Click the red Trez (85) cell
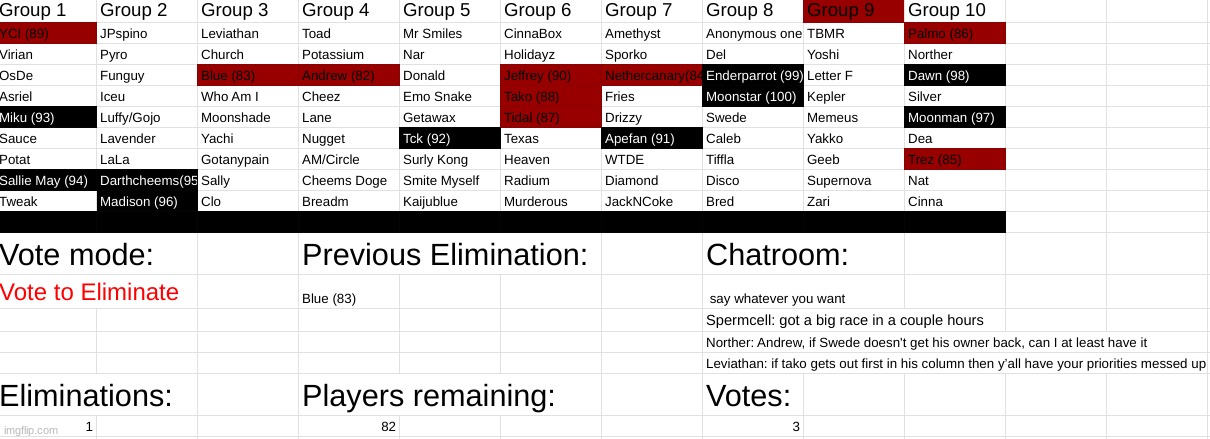Image resolution: width=1210 pixels, height=439 pixels. point(955,160)
